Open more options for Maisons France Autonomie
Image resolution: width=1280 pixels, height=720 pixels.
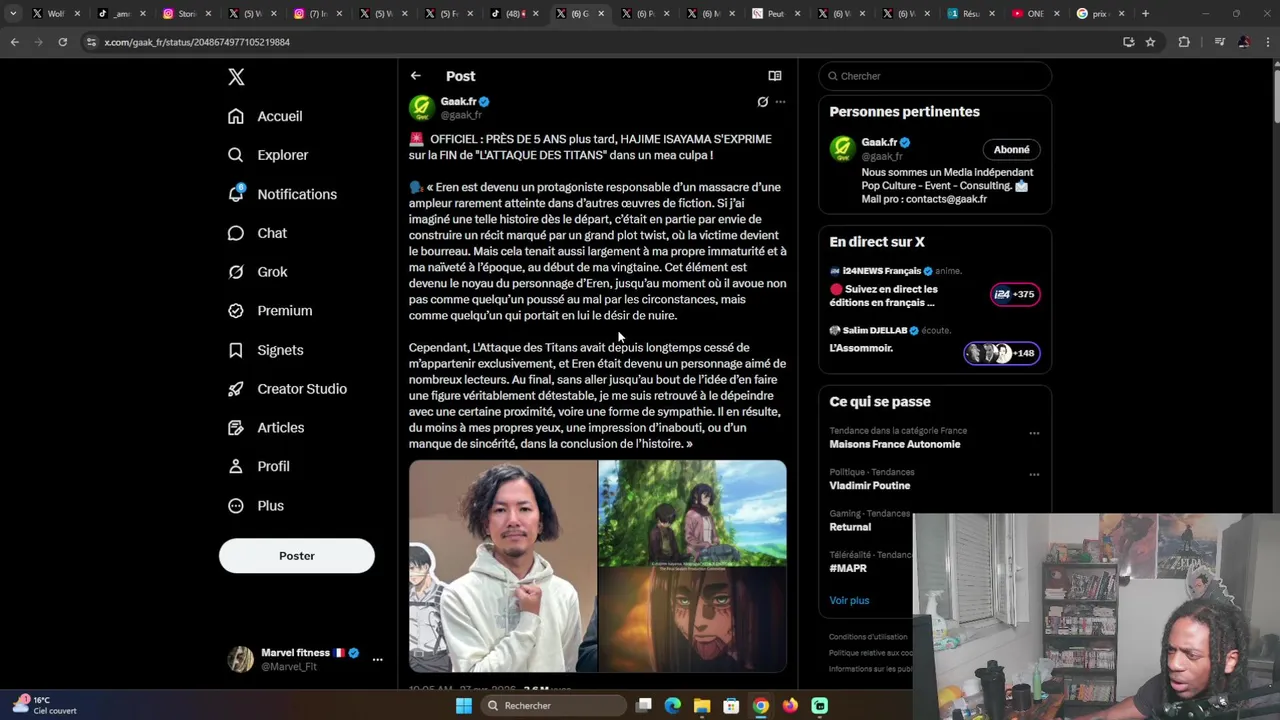tap(1034, 433)
